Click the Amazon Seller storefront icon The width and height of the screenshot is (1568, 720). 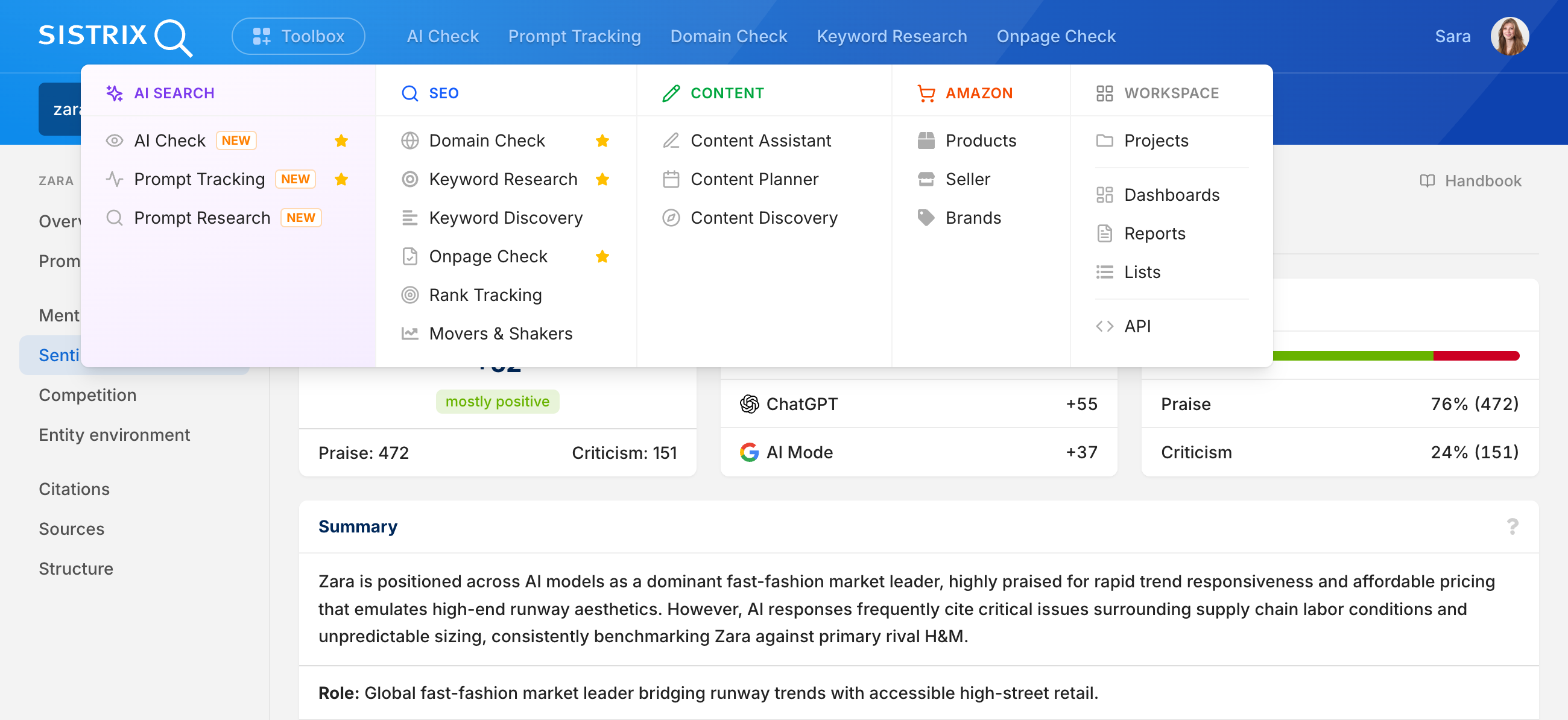pos(926,179)
